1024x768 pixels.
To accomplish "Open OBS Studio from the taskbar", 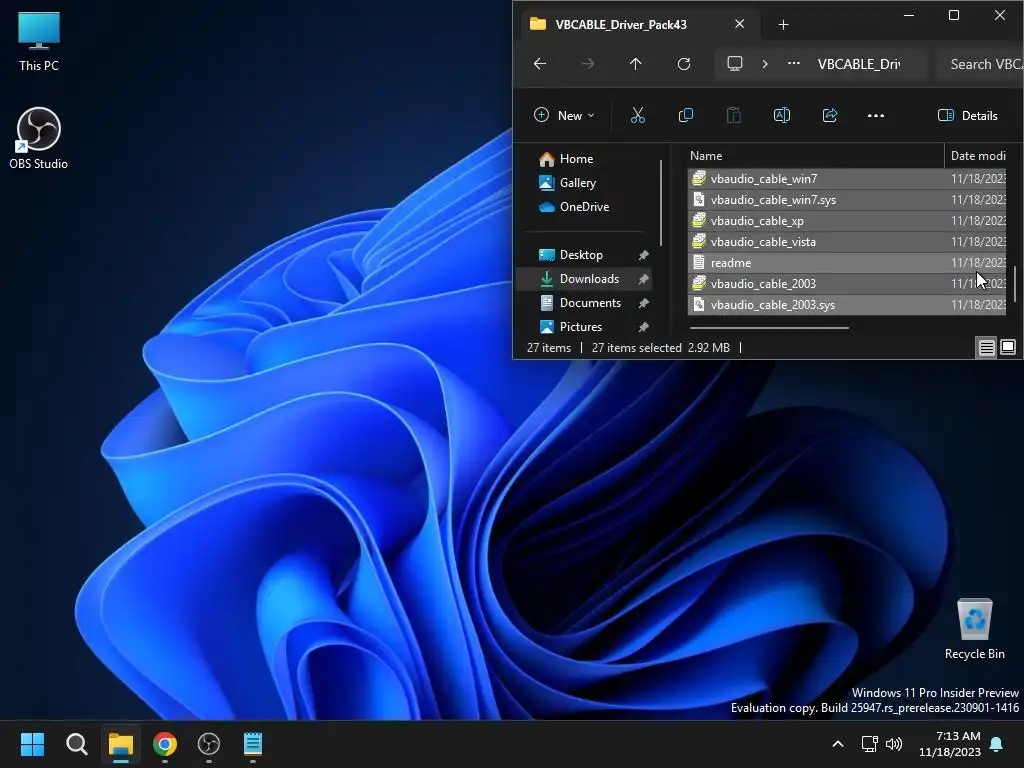I will tap(208, 744).
